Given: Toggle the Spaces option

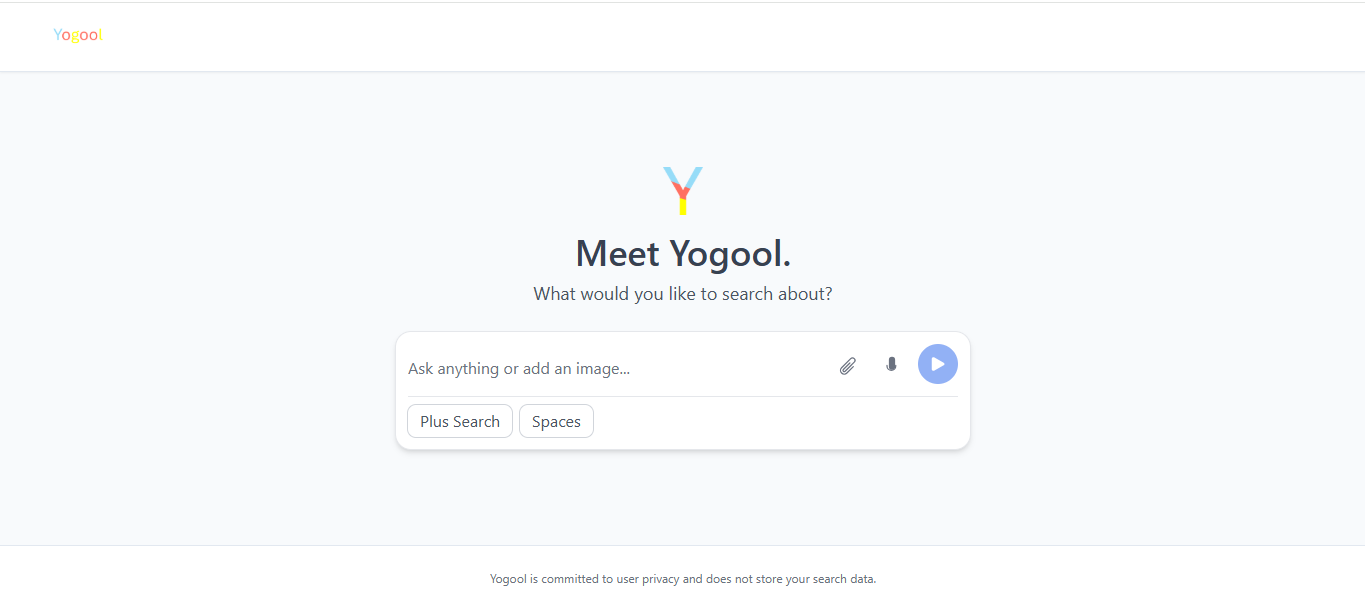Looking at the screenshot, I should pos(556,421).
